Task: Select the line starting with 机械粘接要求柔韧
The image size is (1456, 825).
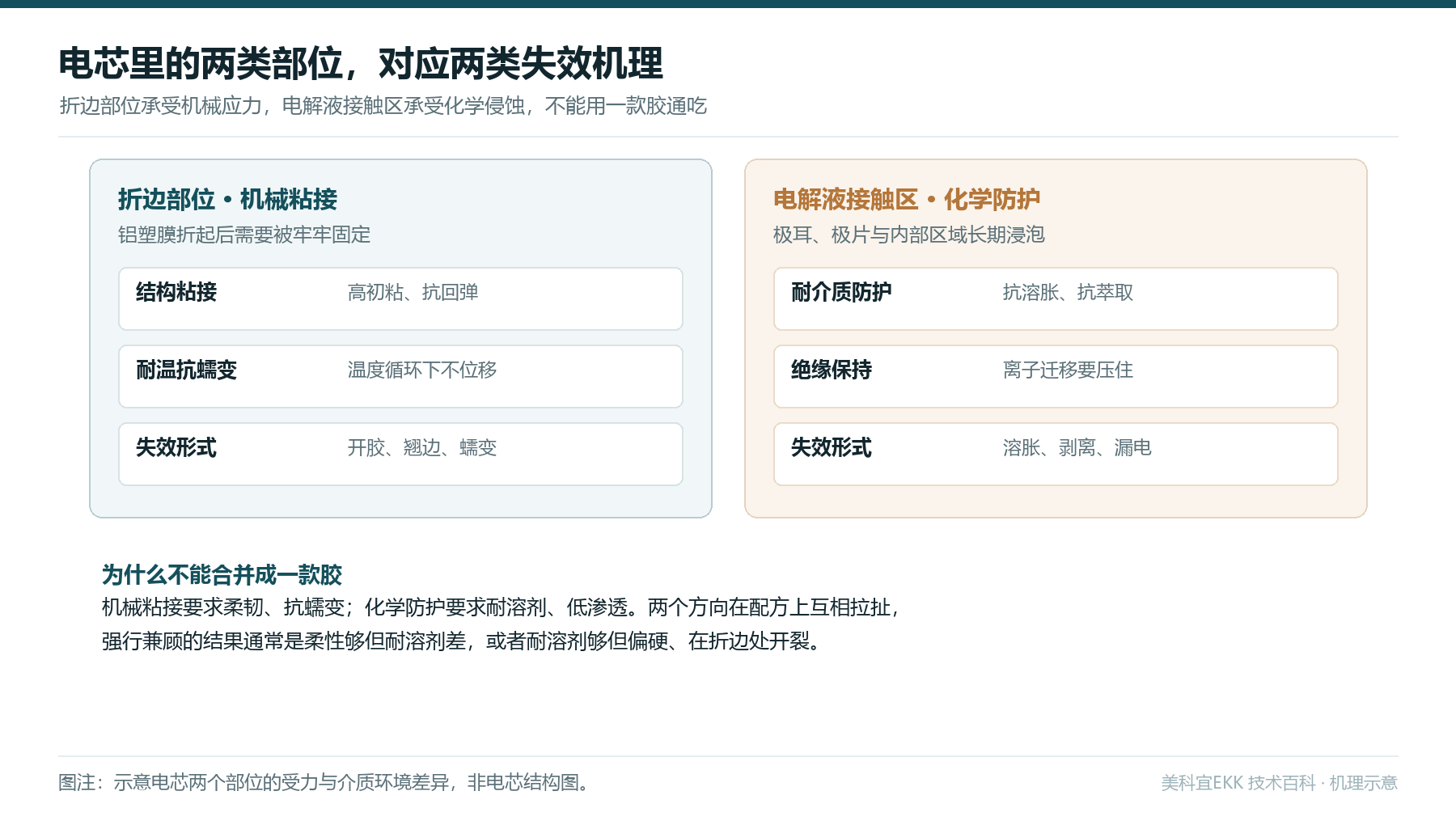Action: pyautogui.click(x=502, y=607)
